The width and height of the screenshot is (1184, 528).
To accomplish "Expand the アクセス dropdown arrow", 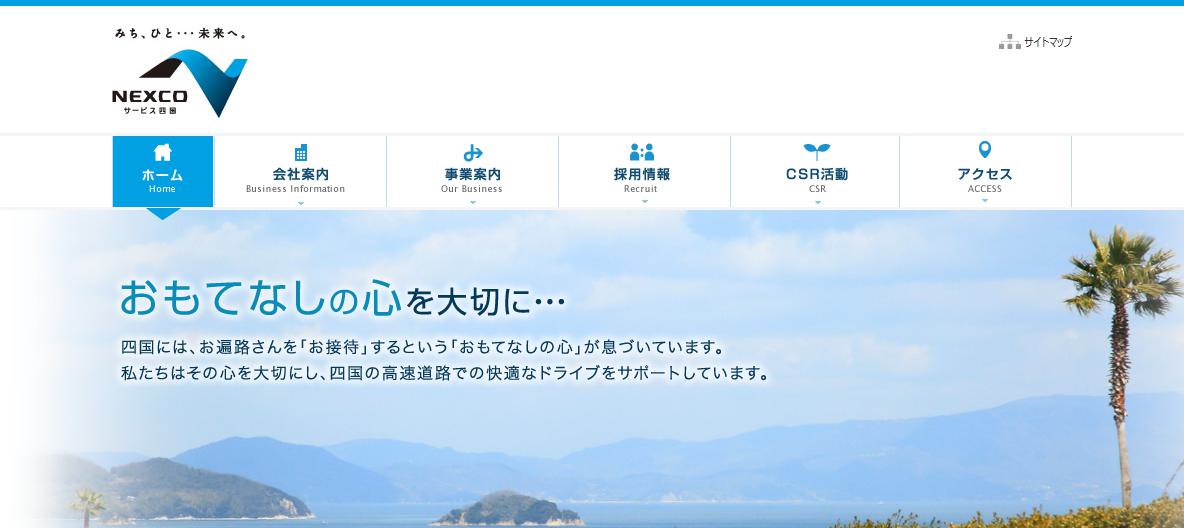I will coord(985,201).
